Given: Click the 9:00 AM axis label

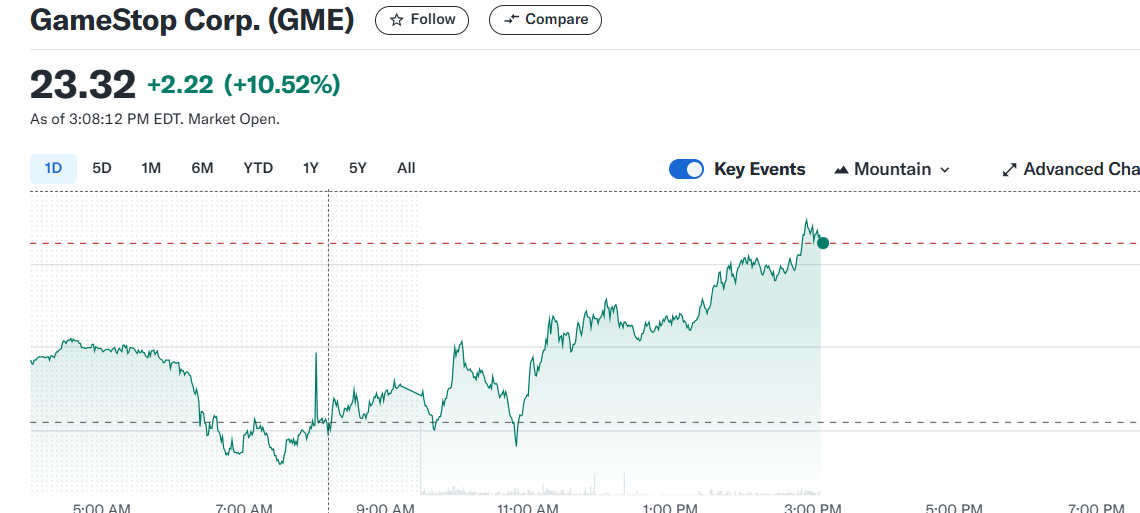Looking at the screenshot, I should click(387, 508).
